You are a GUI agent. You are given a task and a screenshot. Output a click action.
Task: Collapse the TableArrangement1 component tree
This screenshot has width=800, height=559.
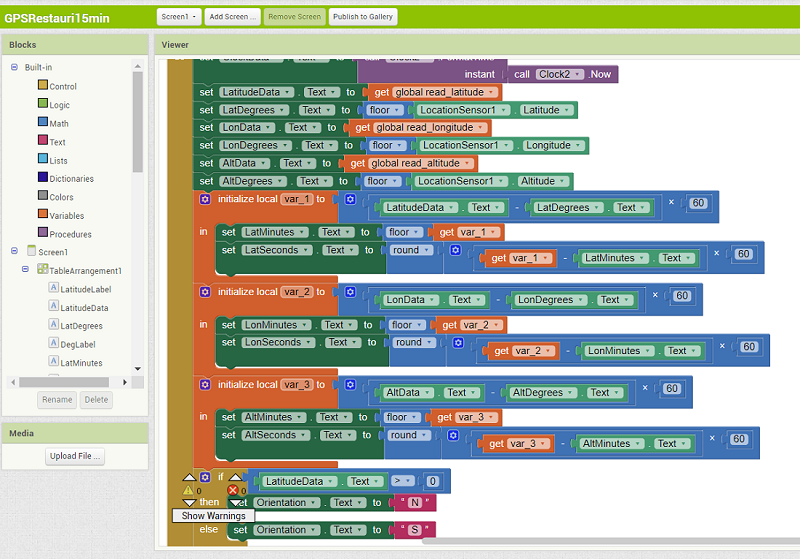click(x=27, y=270)
